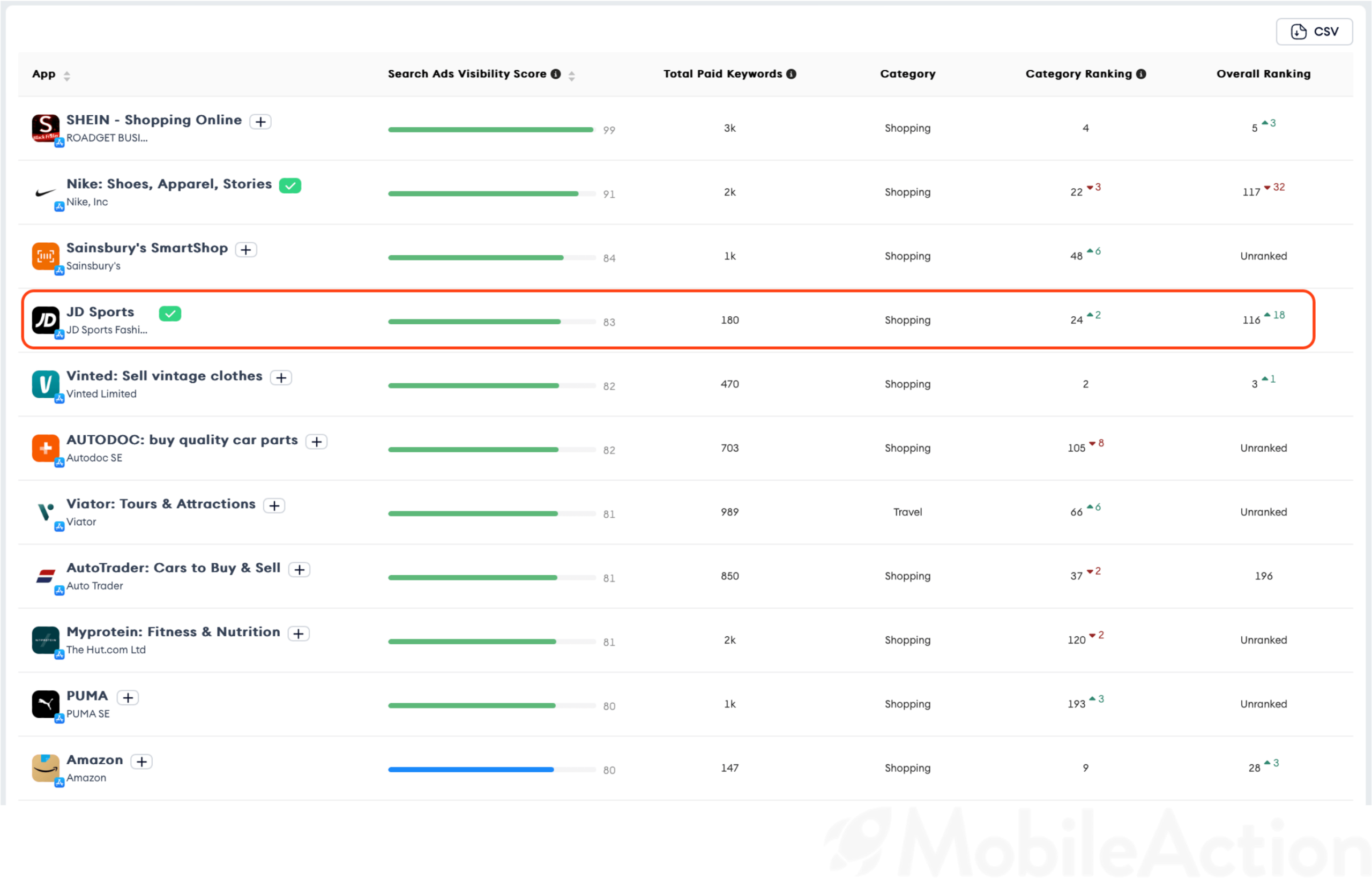Click the Myprotein app icon
1372x879 pixels.
[x=46, y=640]
